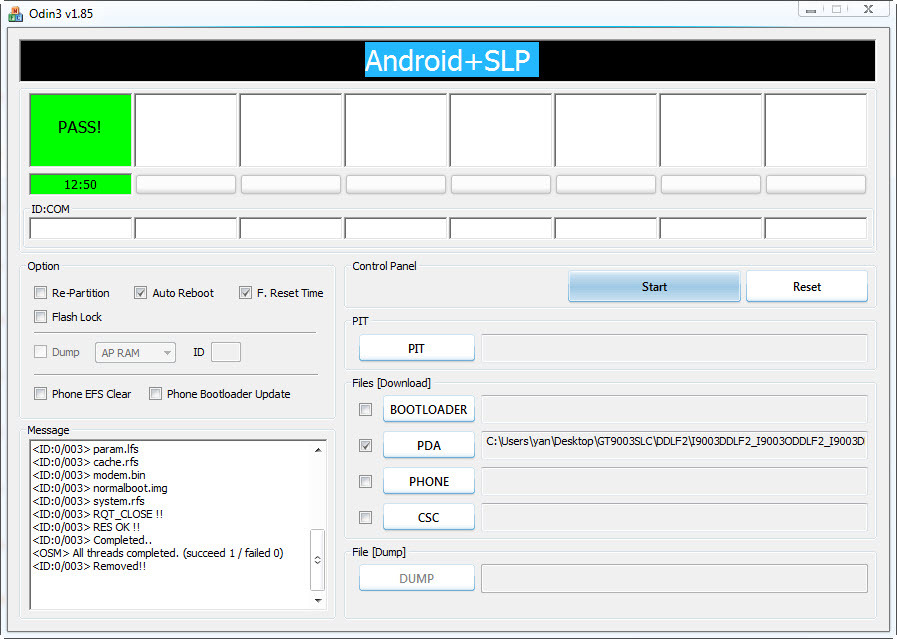The height and width of the screenshot is (639, 897).
Task: Uncheck the checkbox beside PDA
Action: pos(366,446)
